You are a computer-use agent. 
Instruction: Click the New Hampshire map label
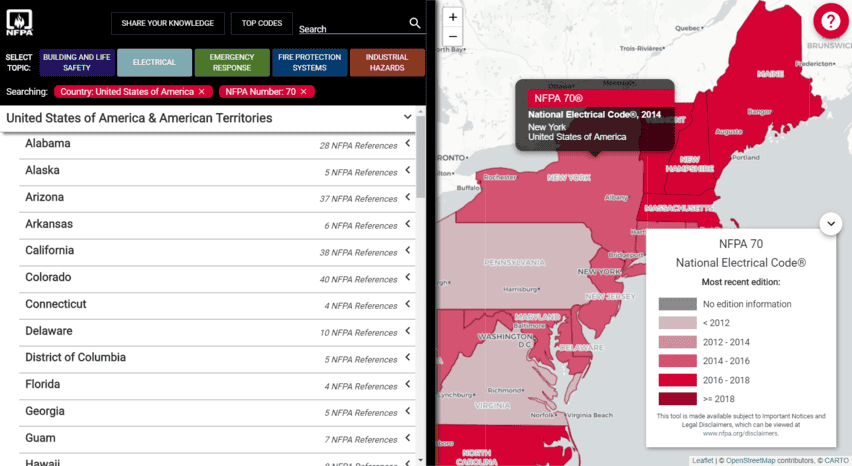point(690,164)
